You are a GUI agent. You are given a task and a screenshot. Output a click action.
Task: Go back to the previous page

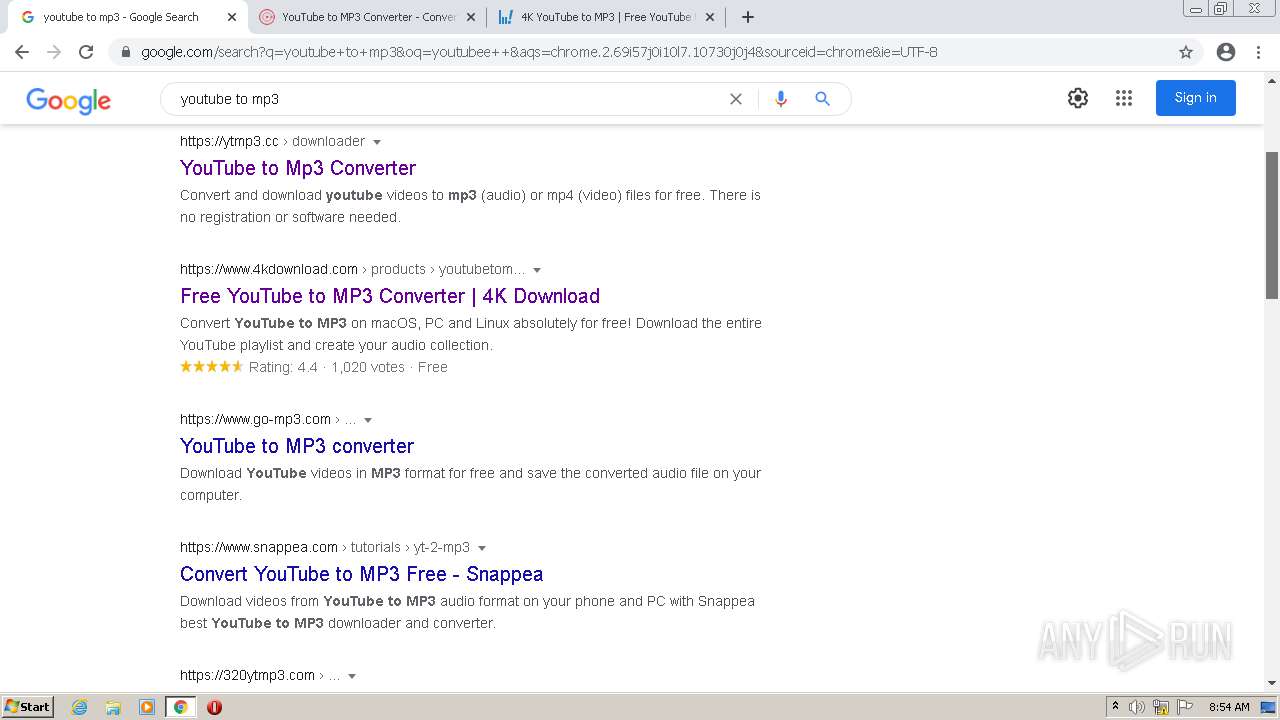point(22,52)
